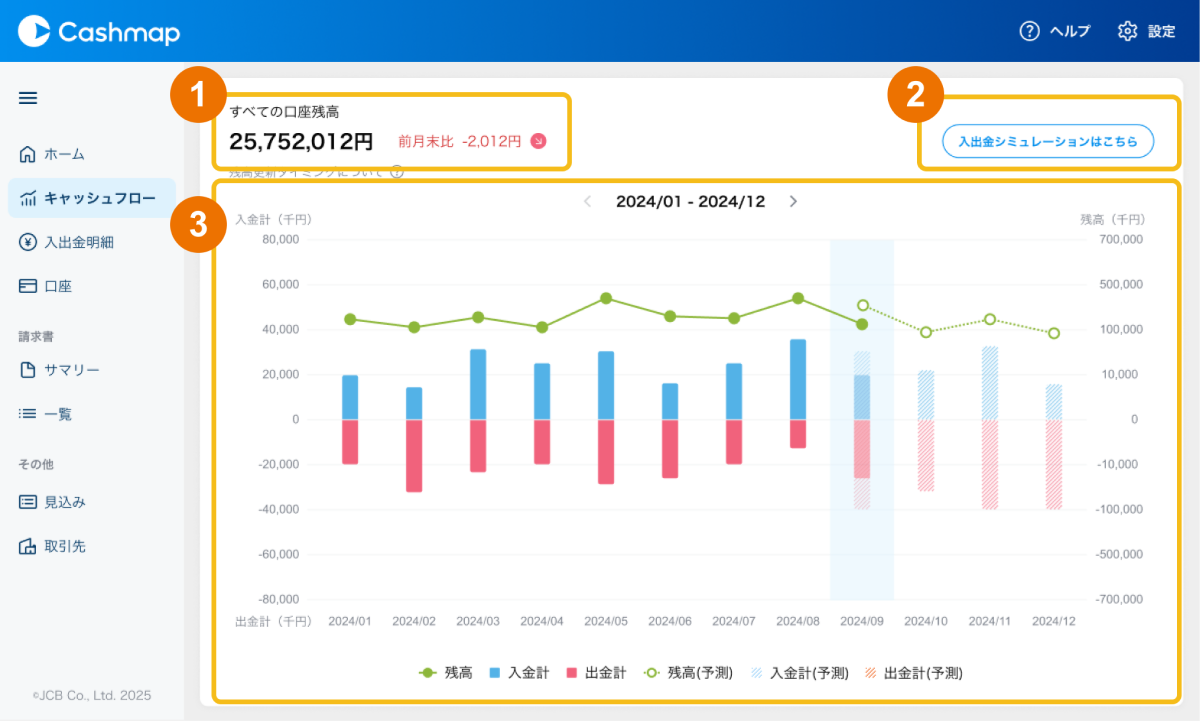Open the キャッシュフロー menu item
This screenshot has width=1200, height=721.
point(92,198)
